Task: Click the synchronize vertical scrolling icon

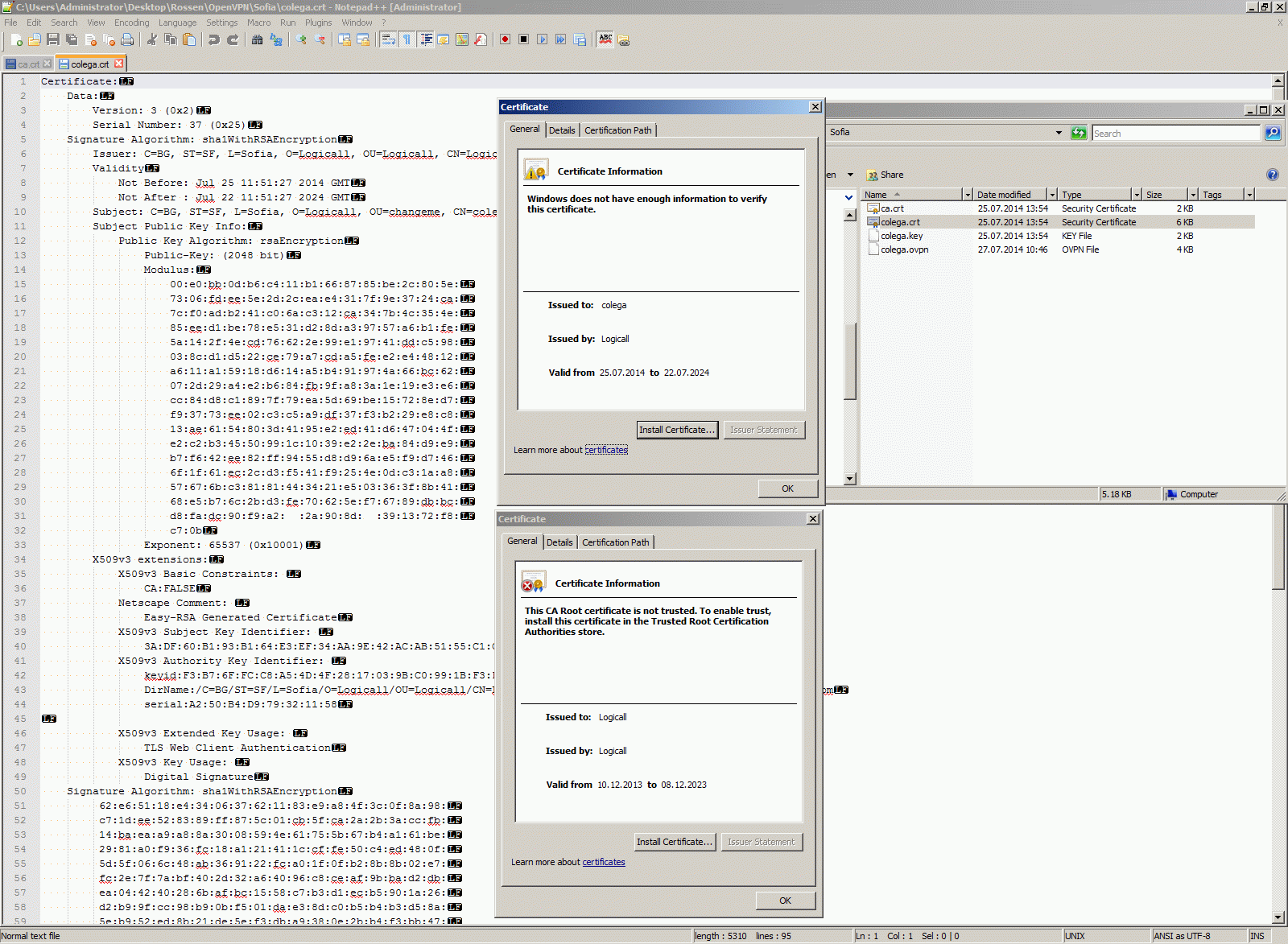Action: (345, 39)
